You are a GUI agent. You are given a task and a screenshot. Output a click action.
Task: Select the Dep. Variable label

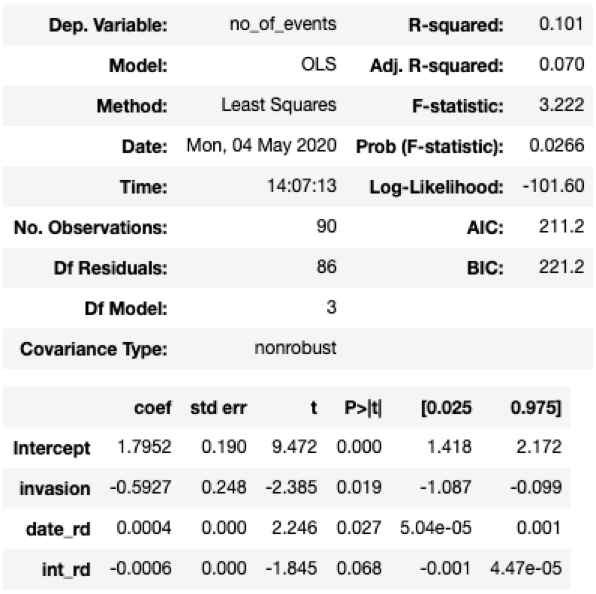coord(108,25)
